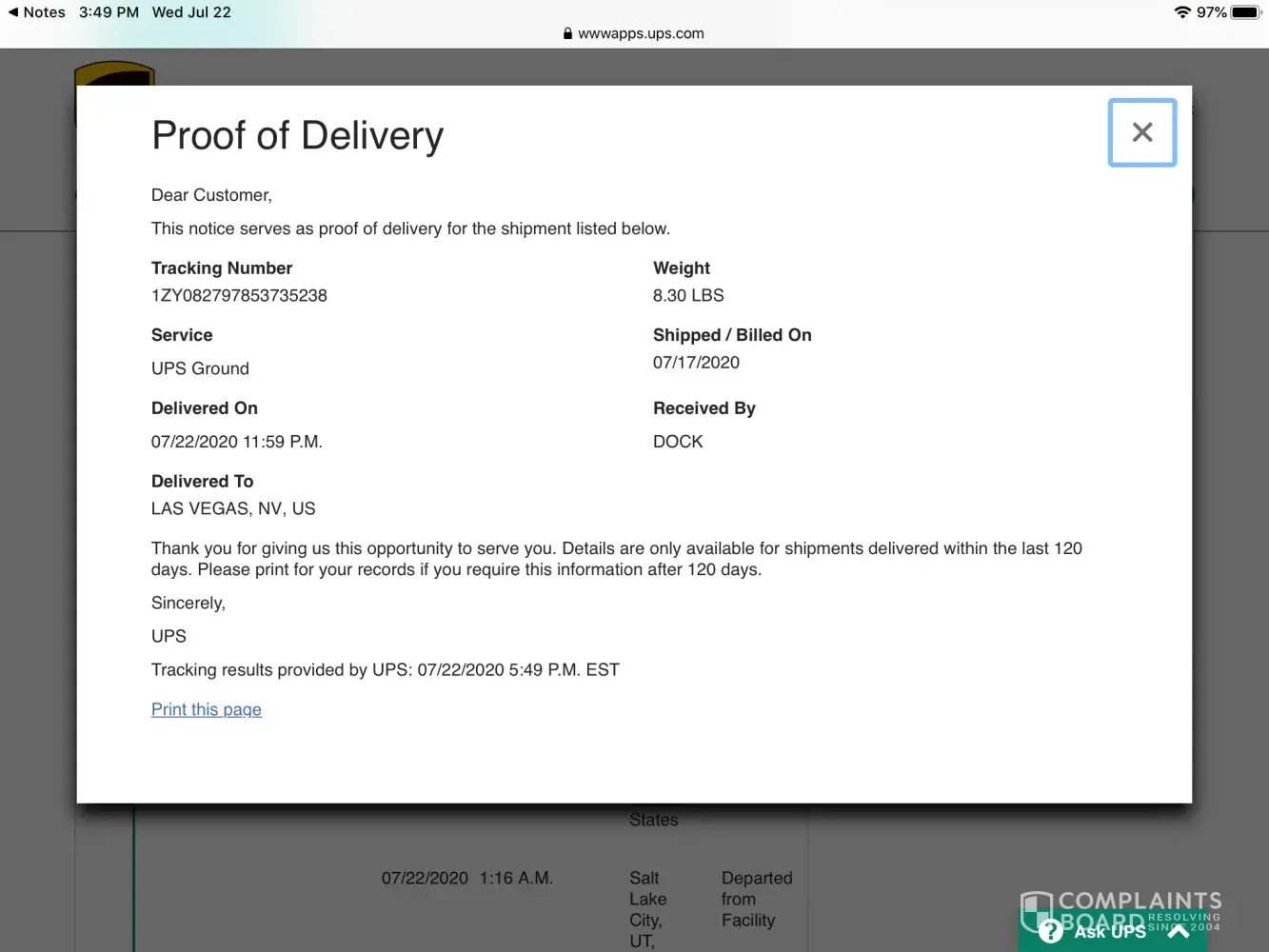Image resolution: width=1269 pixels, height=952 pixels.
Task: Click the Shipped / Billed On label
Action: [732, 335]
